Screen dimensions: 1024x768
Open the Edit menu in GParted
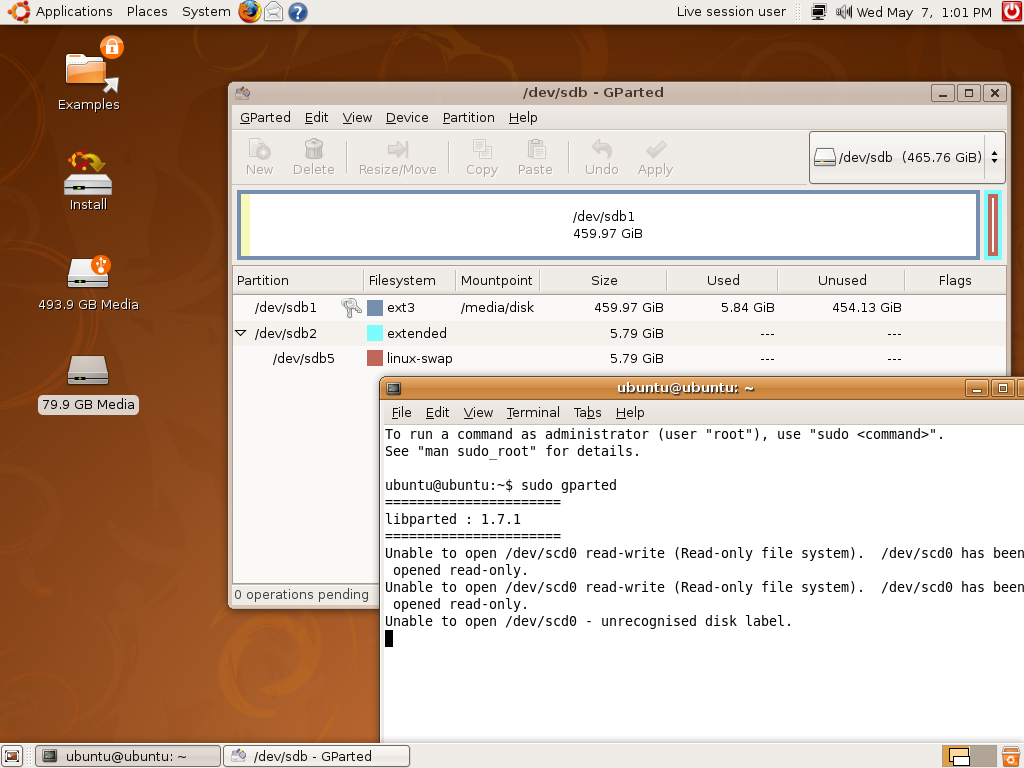click(316, 118)
